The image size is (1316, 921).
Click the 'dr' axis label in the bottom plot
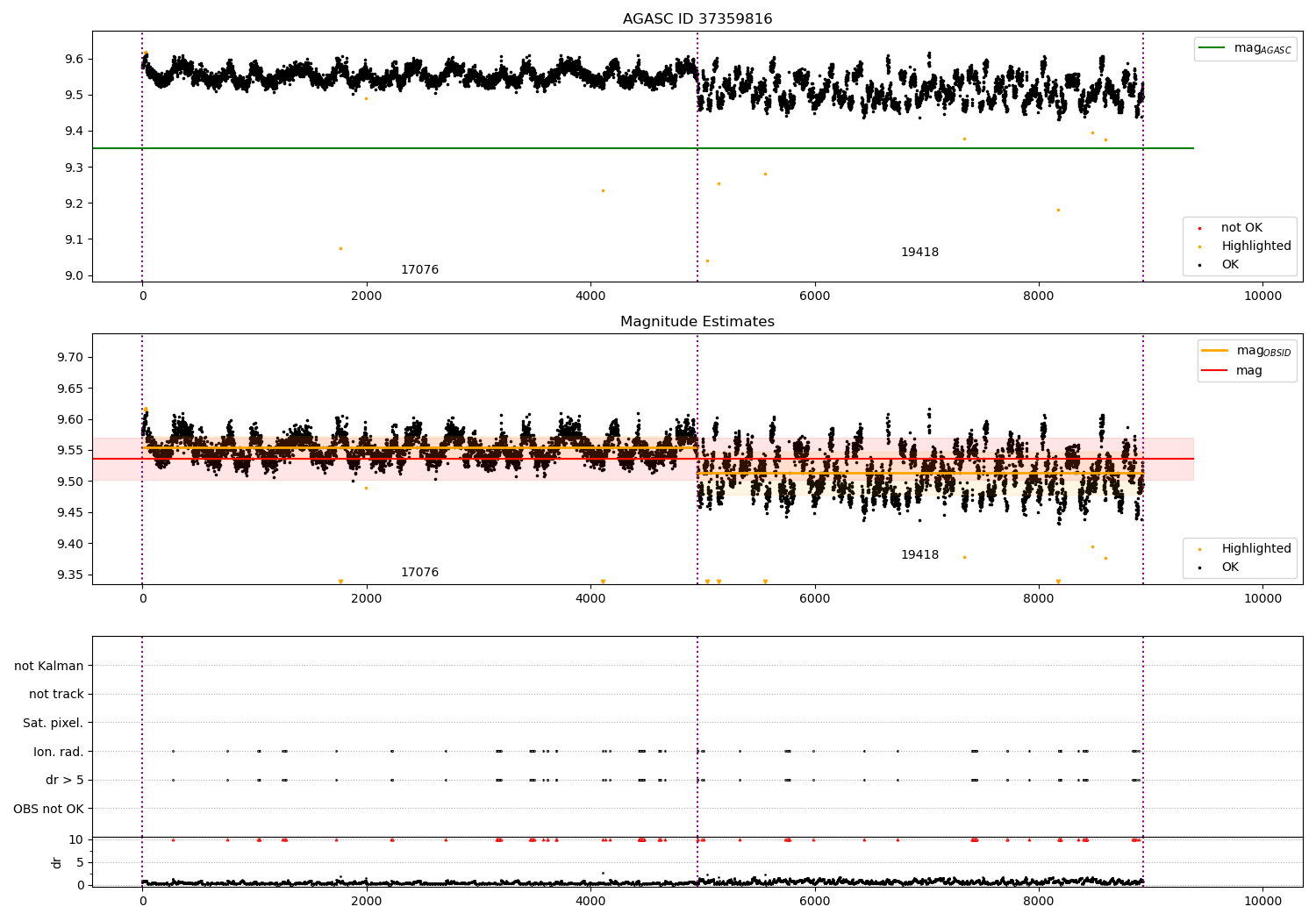(57, 862)
